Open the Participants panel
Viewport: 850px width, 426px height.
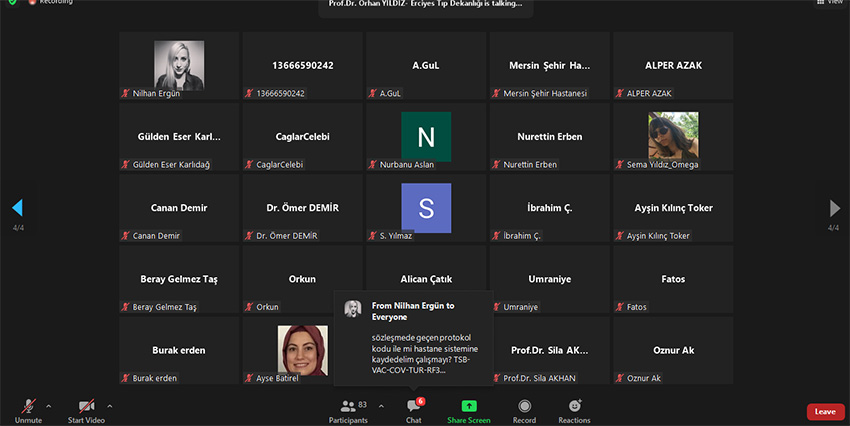tap(348, 409)
